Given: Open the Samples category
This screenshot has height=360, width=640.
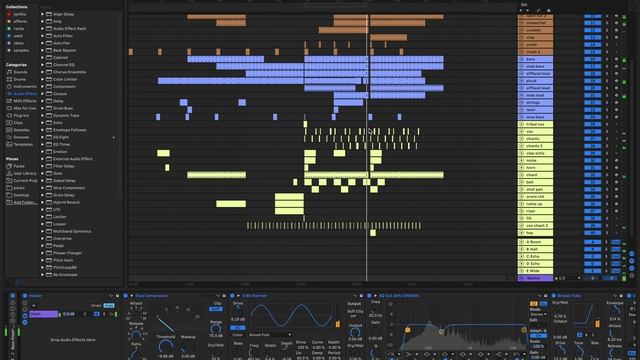Looking at the screenshot, I should coord(18,130).
